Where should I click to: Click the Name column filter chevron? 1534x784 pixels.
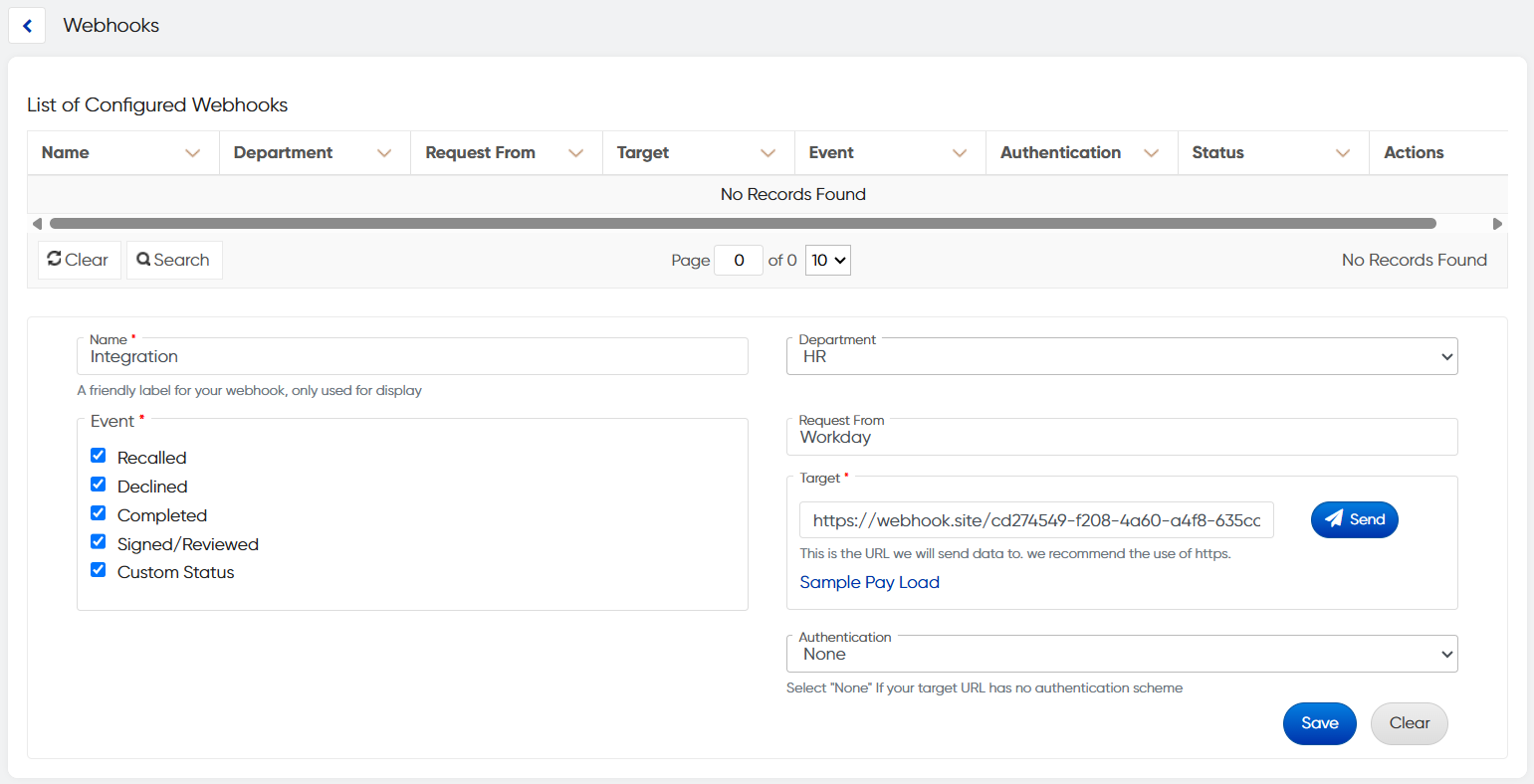point(193,153)
